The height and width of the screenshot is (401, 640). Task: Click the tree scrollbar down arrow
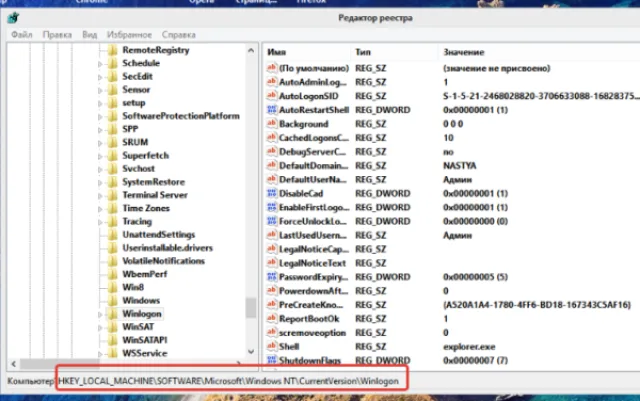[x=251, y=352]
